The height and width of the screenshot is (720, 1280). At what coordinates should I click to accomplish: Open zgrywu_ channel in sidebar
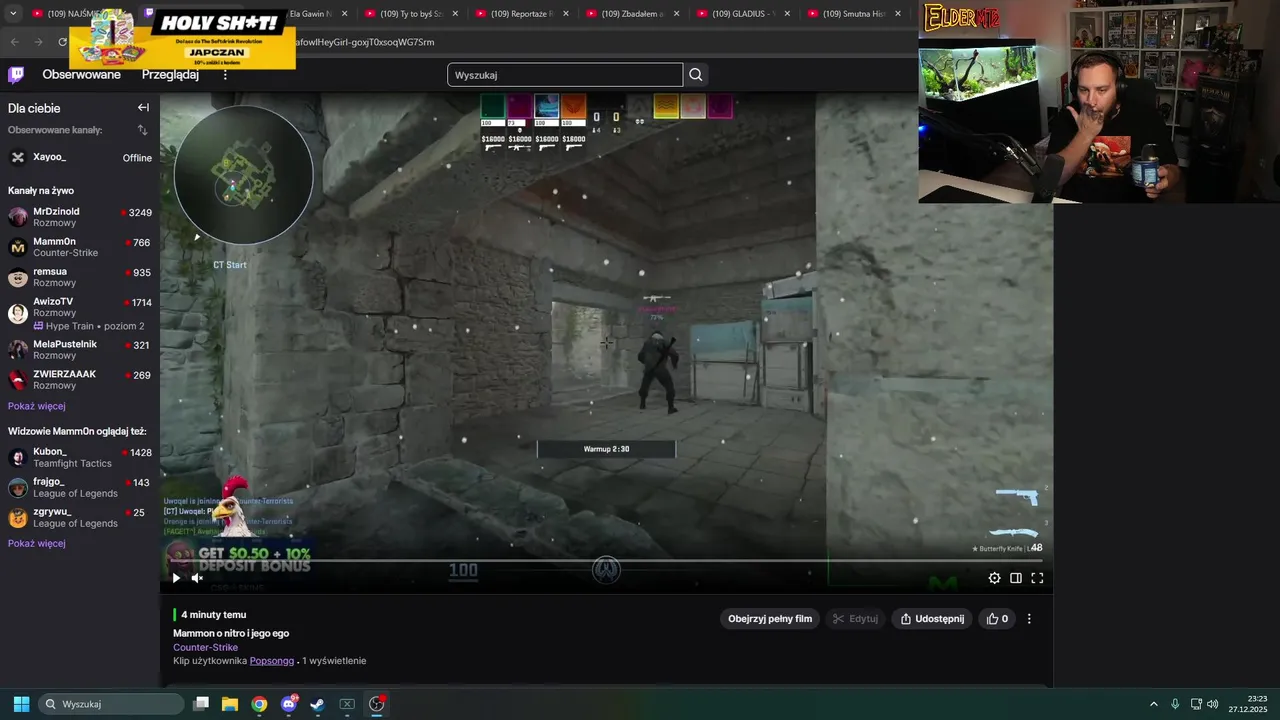(80, 517)
